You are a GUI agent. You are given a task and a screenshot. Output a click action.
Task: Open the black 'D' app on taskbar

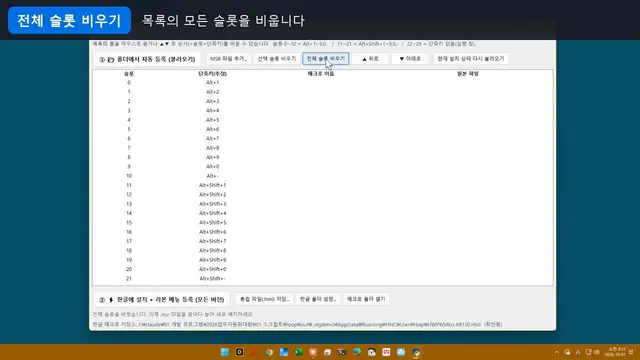(240, 352)
